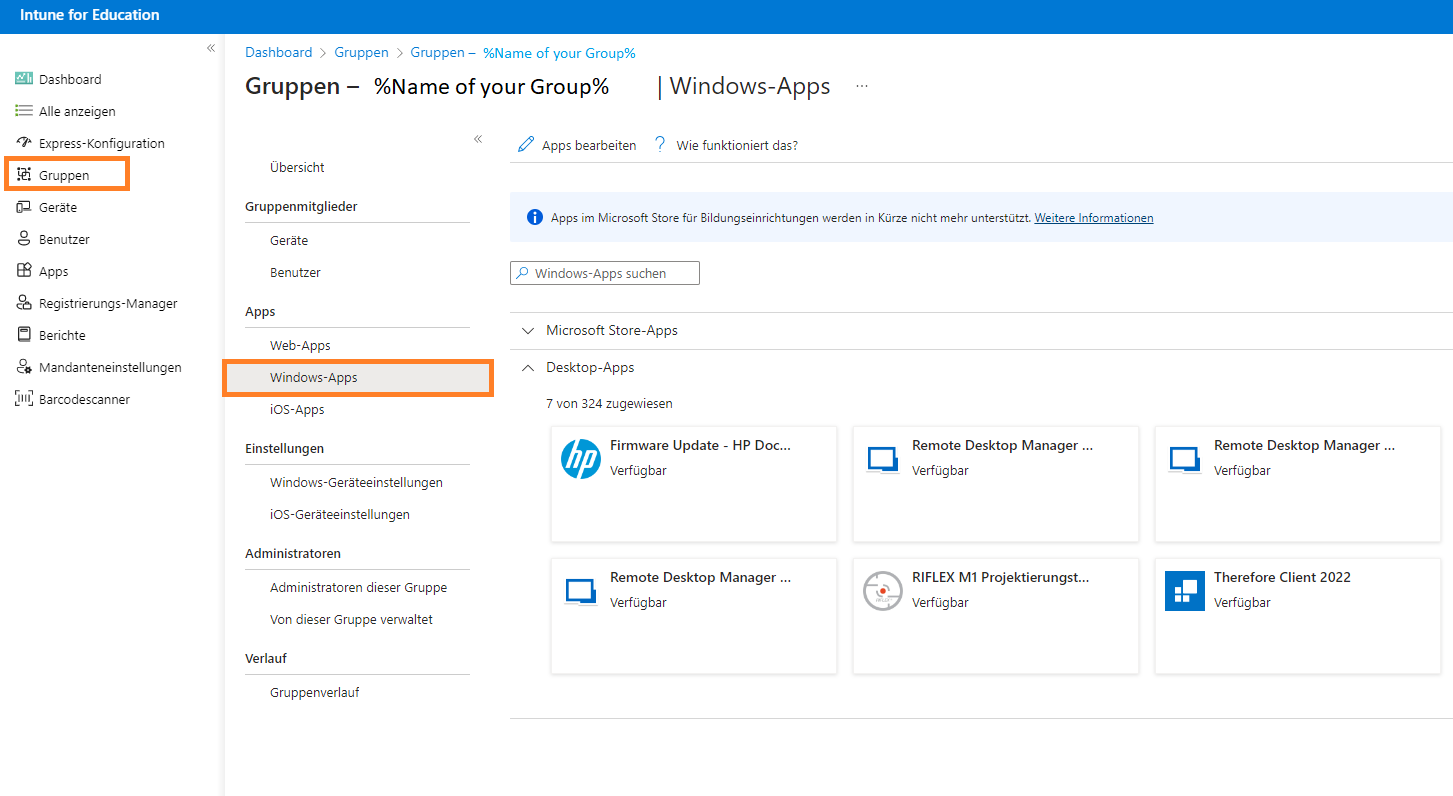Click the RIFLEX M1 Projektierungst... card title
The height and width of the screenshot is (796, 1453).
[x=1000, y=577]
